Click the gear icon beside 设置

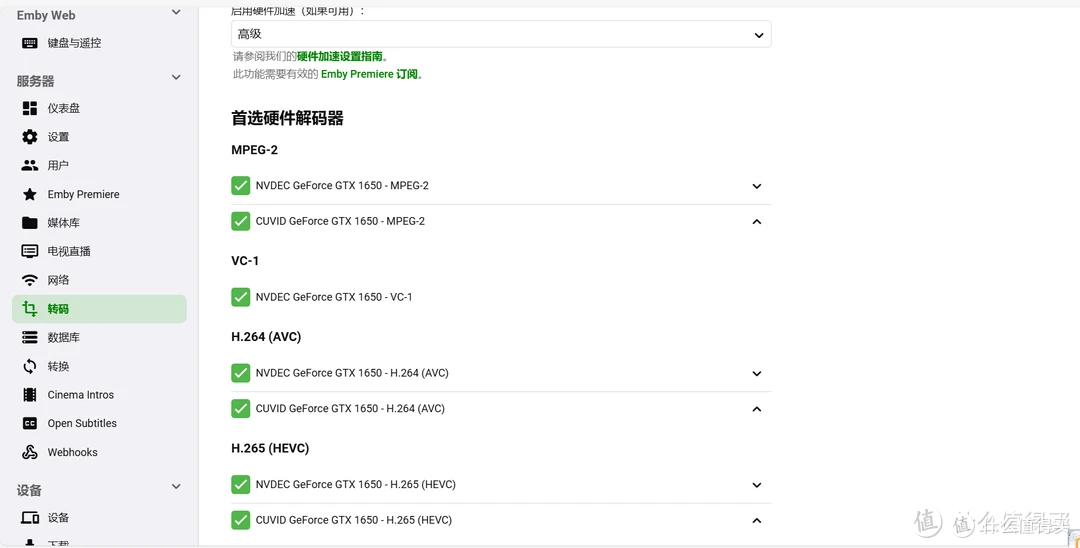tap(30, 137)
